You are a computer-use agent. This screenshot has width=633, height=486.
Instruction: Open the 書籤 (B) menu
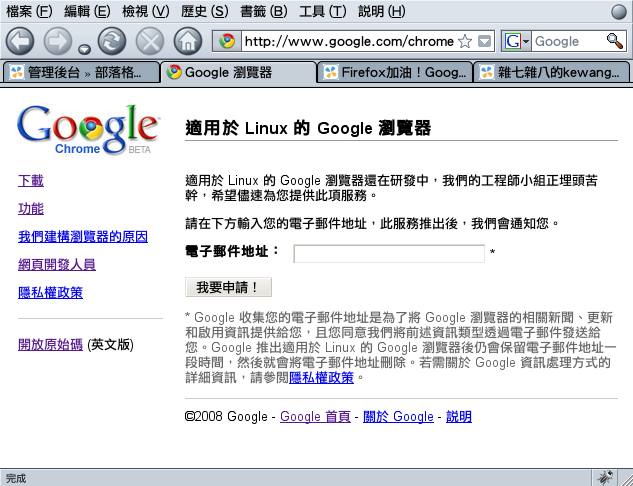pyautogui.click(x=264, y=11)
